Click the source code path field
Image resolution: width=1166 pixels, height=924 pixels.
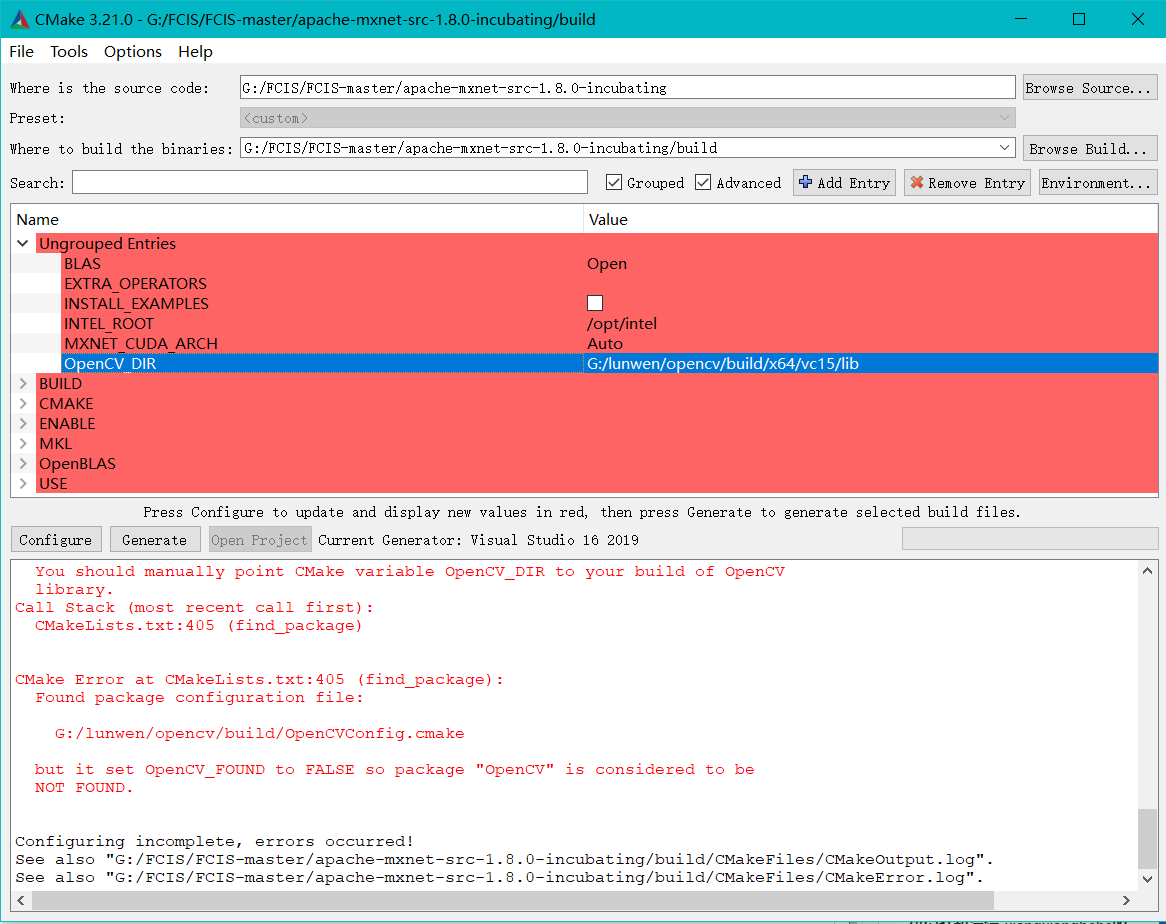pos(627,87)
